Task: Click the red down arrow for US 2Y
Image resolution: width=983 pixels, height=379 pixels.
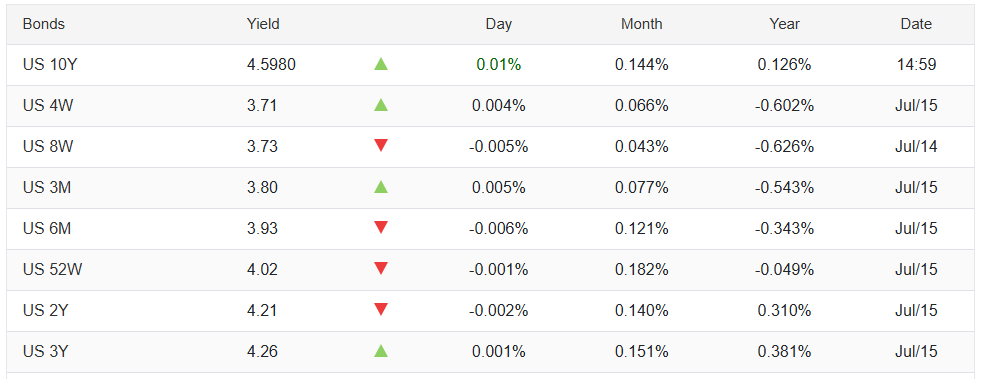Action: pos(381,310)
